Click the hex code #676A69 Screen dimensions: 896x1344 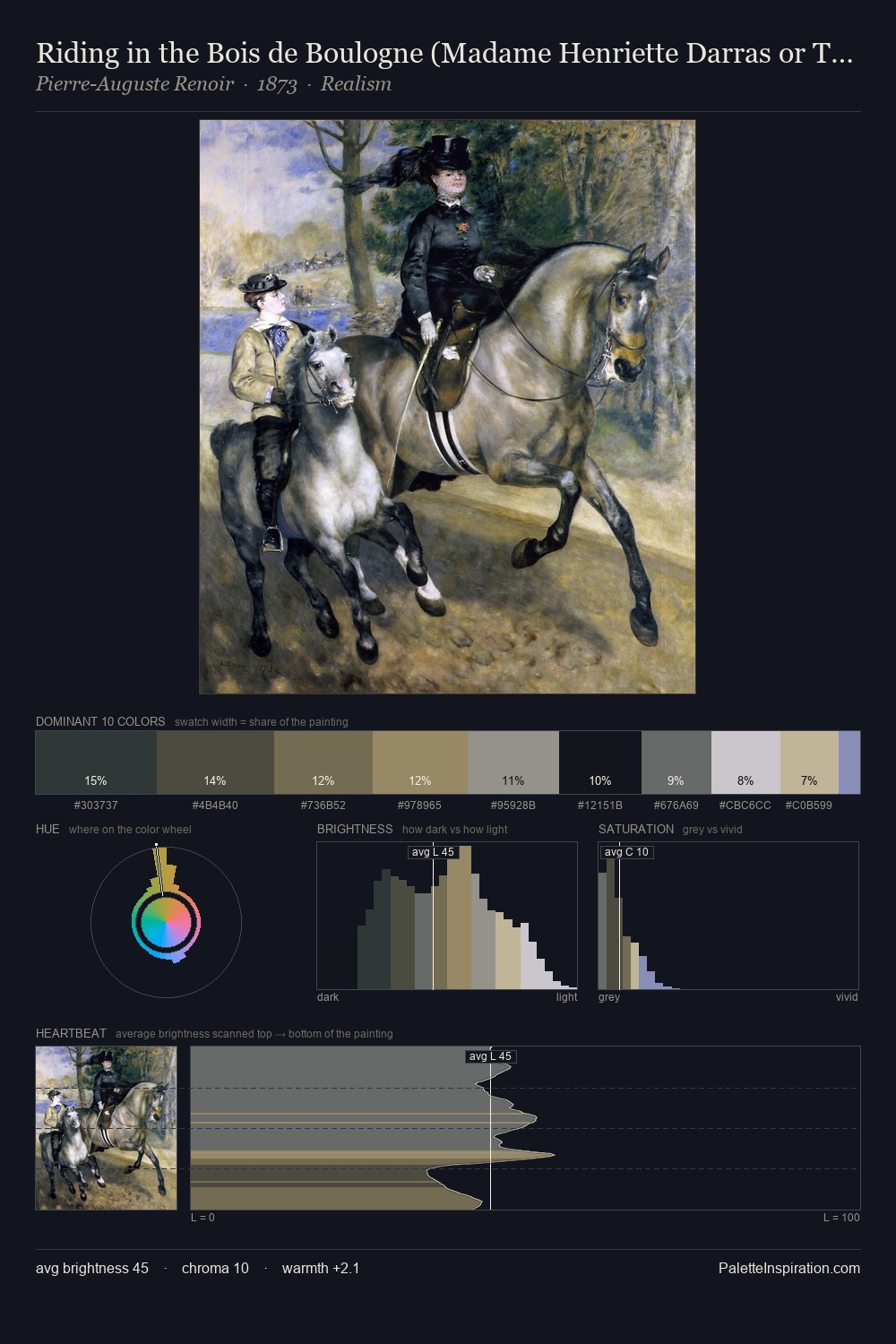click(x=676, y=806)
